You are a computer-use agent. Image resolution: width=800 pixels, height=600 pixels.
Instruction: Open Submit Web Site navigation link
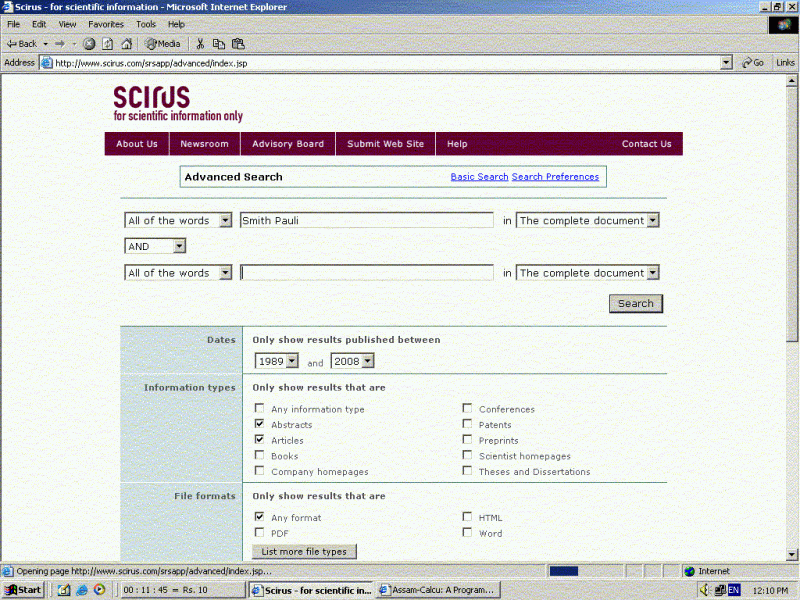pyautogui.click(x=385, y=144)
